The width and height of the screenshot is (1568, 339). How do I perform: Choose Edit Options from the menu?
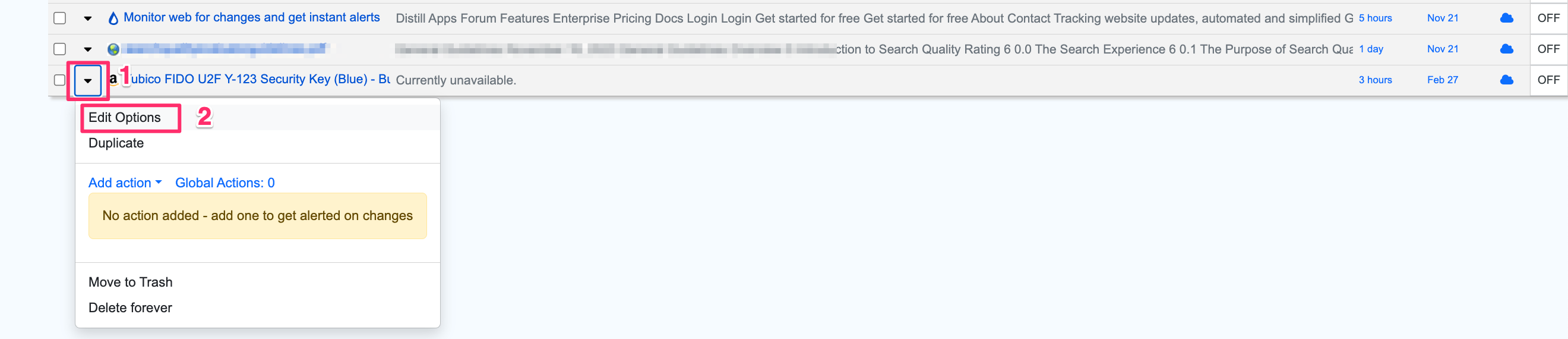[125, 118]
